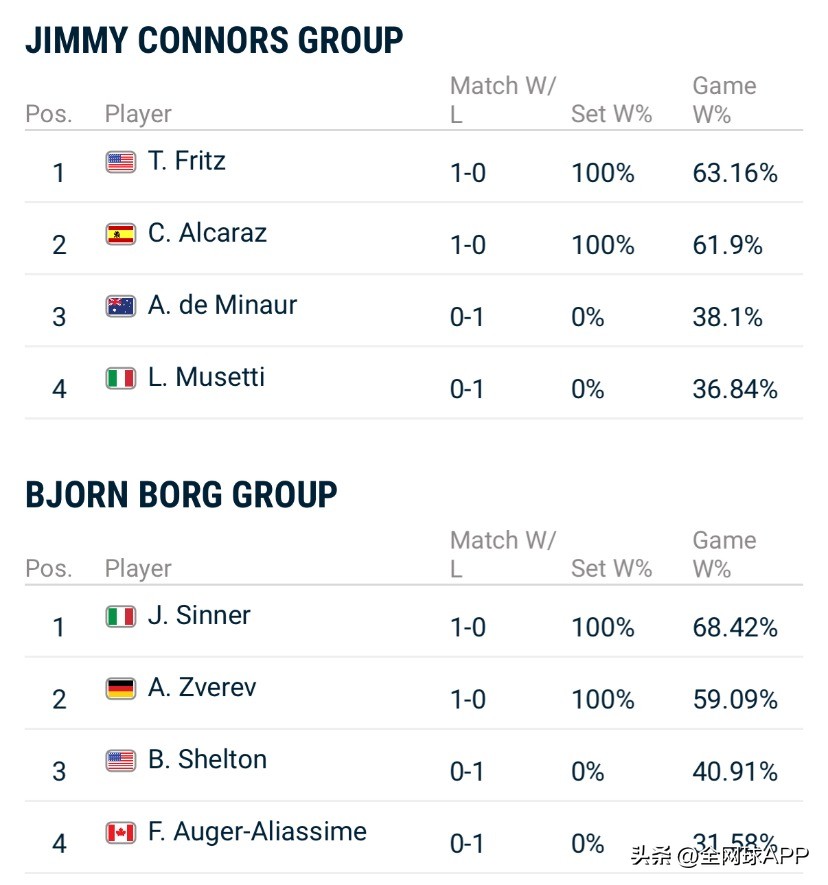Click the Jimmy Connors Group heading

pos(214,40)
